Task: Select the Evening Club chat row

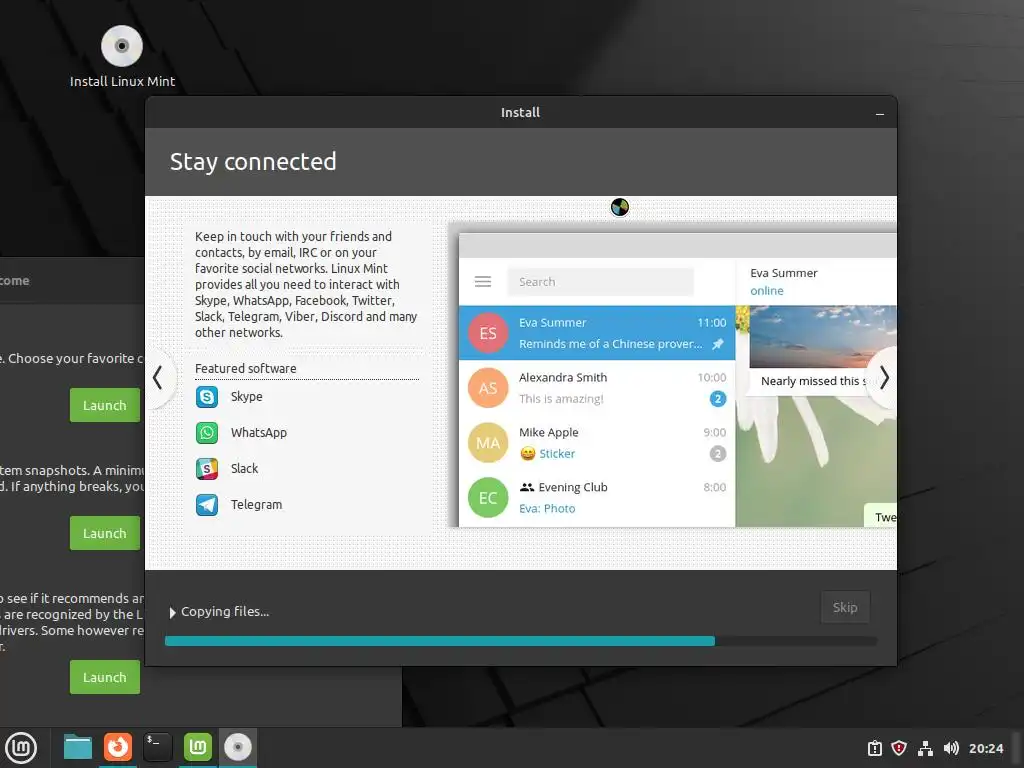Action: click(597, 498)
